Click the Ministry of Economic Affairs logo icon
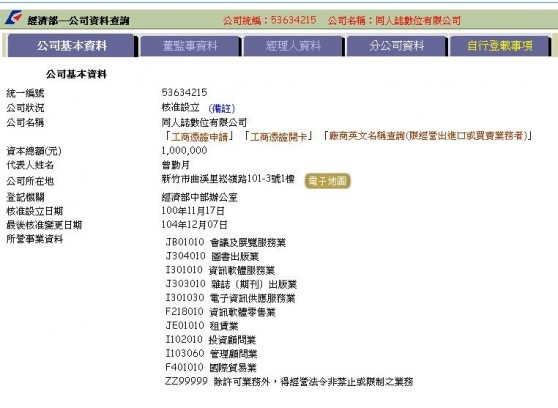Image resolution: width=558 pixels, height=408 pixels. 13,18
